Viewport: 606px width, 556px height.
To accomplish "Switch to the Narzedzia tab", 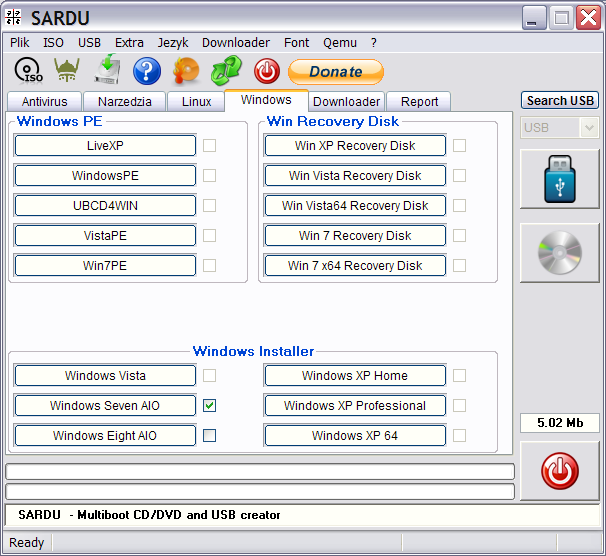I will [124, 102].
